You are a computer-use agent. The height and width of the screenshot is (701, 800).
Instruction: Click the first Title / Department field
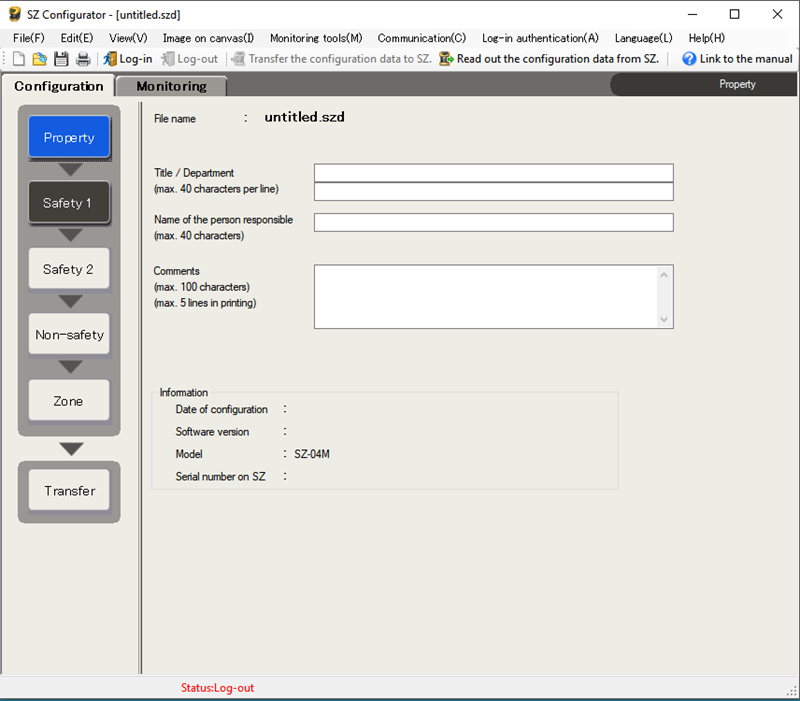coord(493,173)
